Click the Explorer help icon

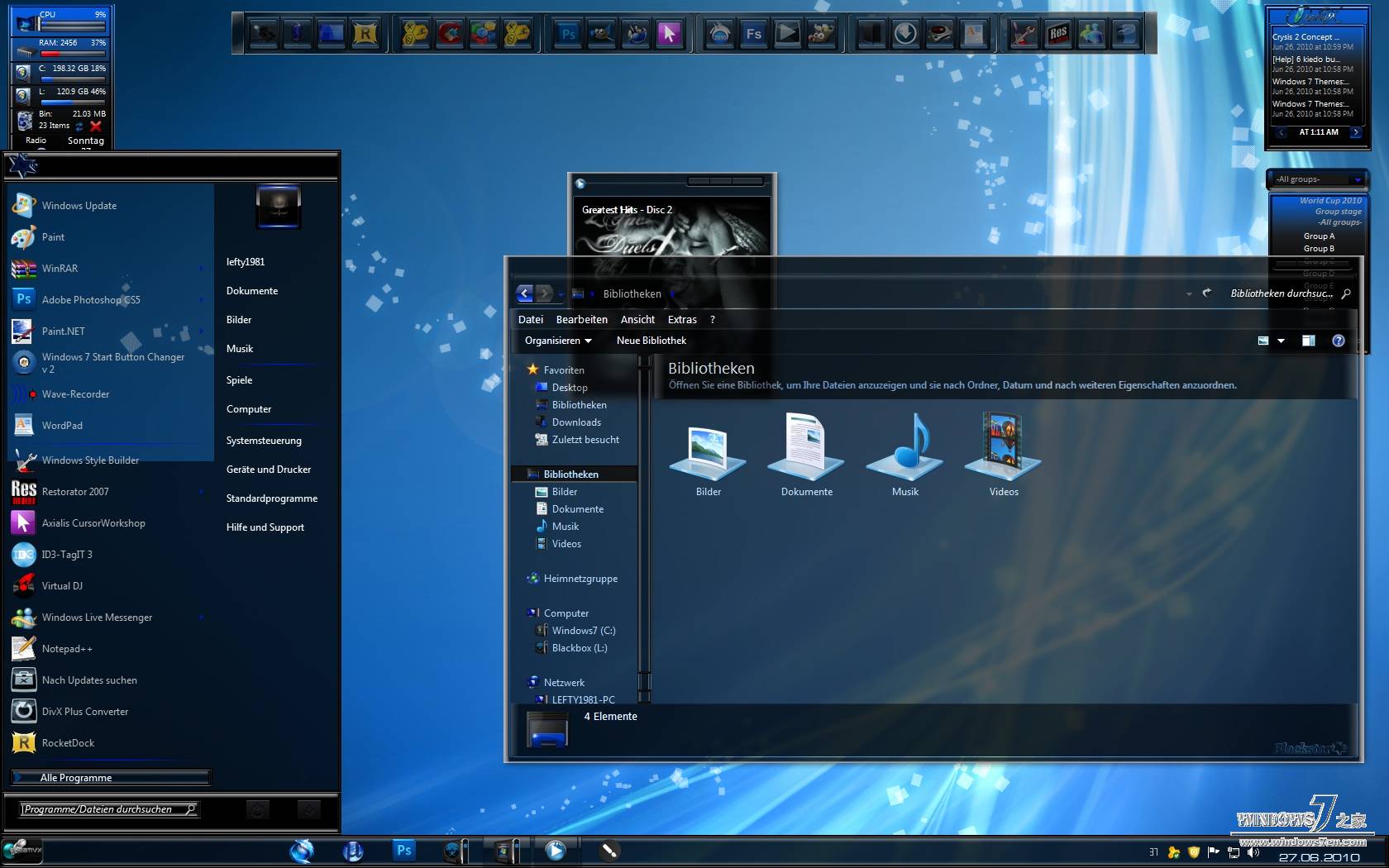click(x=1338, y=341)
